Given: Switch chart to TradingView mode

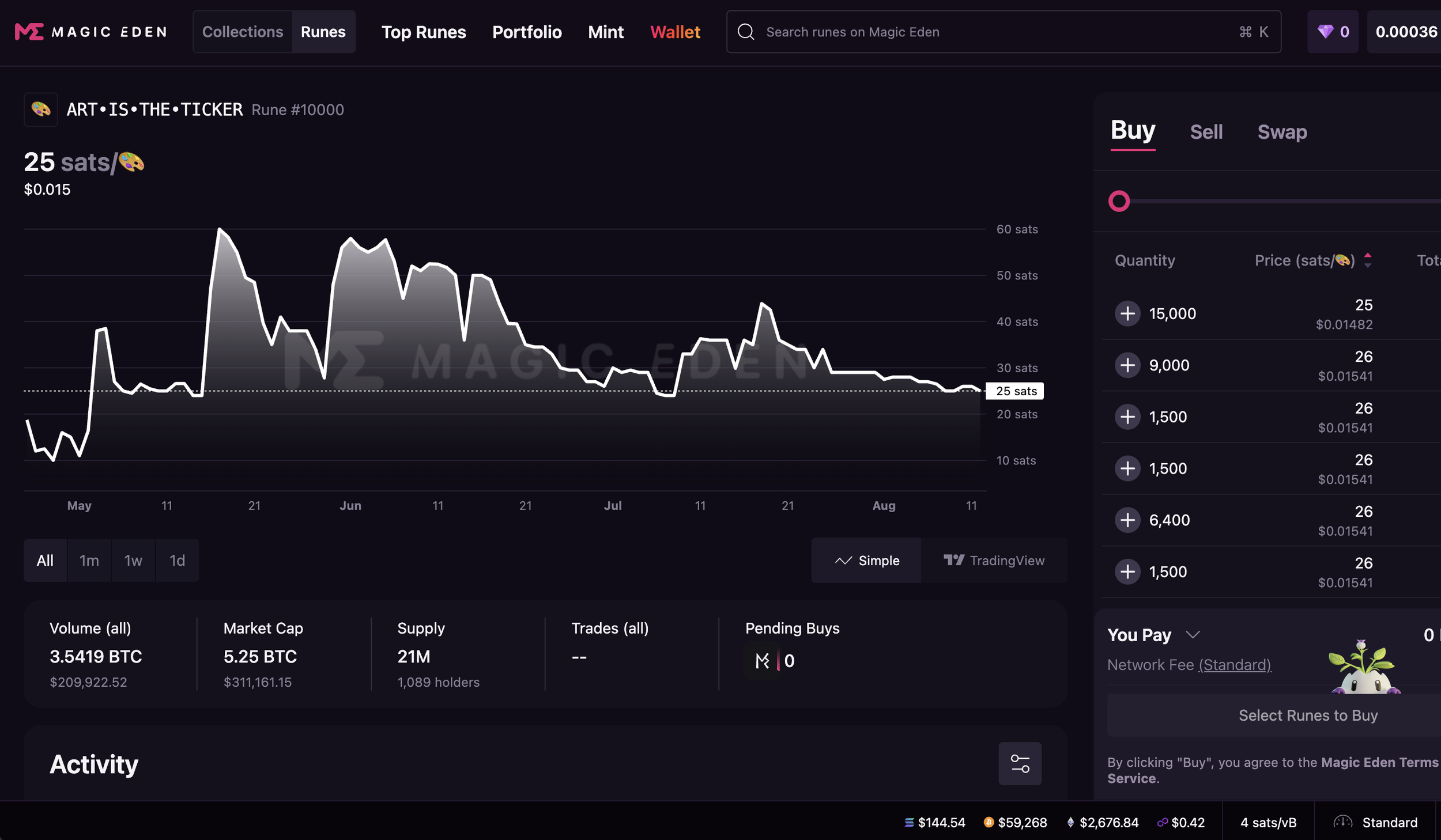Looking at the screenshot, I should (994, 561).
